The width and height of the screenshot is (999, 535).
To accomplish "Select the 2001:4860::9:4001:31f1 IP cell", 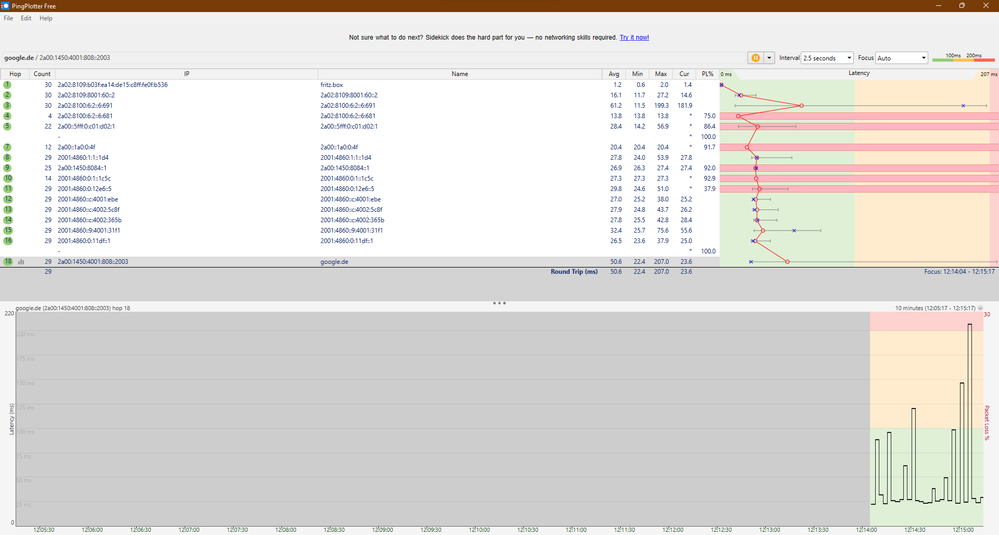I will tap(89, 231).
